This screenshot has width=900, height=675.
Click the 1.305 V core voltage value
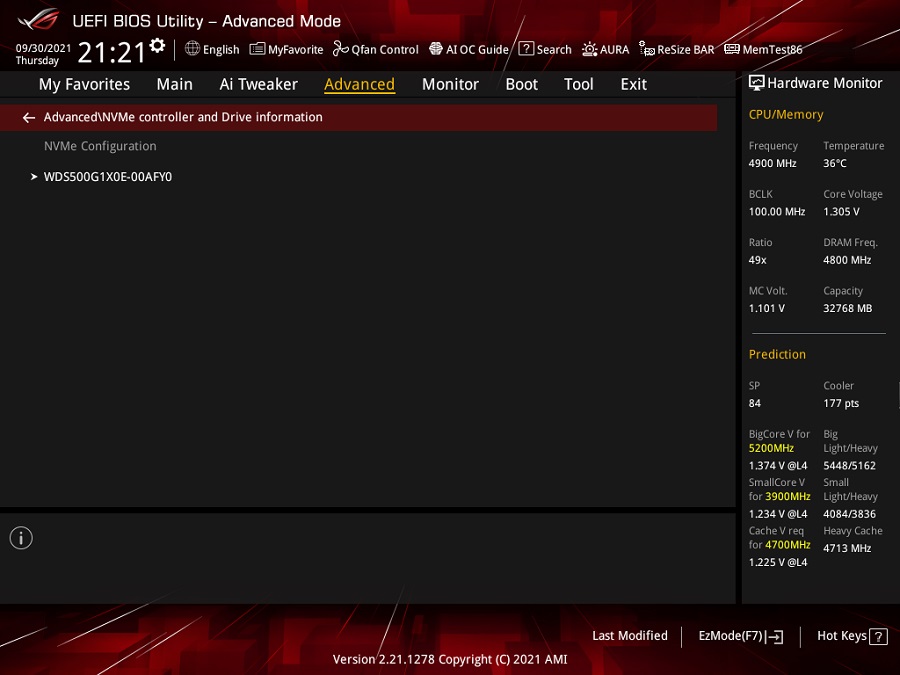[841, 212]
